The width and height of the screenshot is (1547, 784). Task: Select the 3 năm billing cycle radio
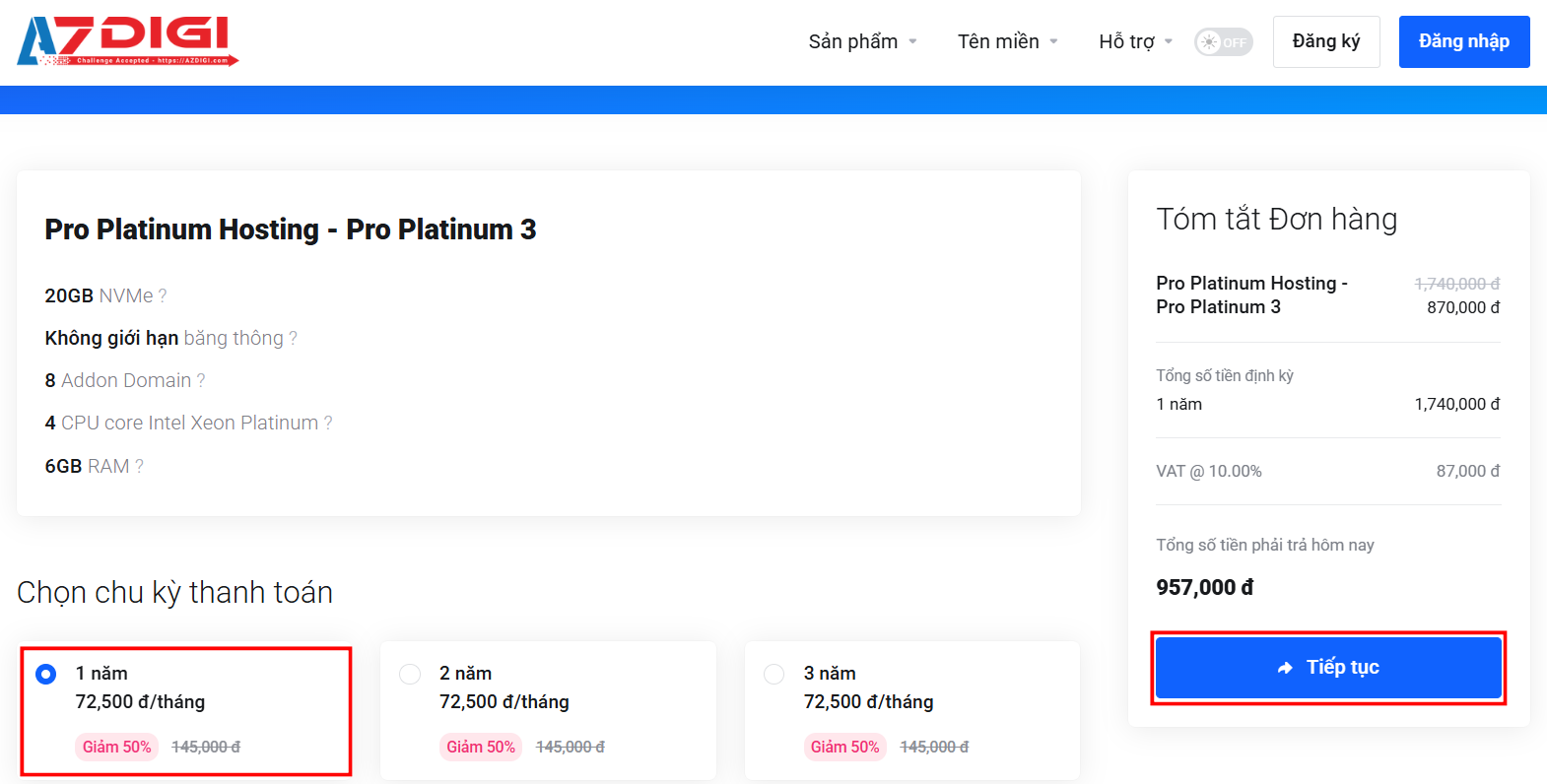click(774, 674)
